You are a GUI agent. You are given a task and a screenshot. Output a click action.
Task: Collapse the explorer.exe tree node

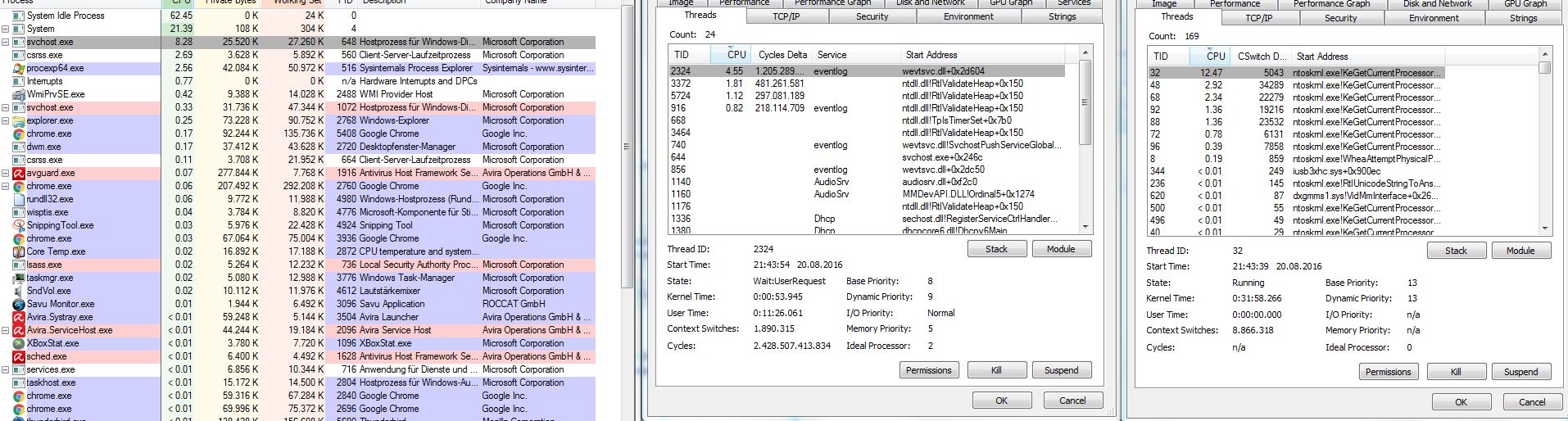point(5,120)
